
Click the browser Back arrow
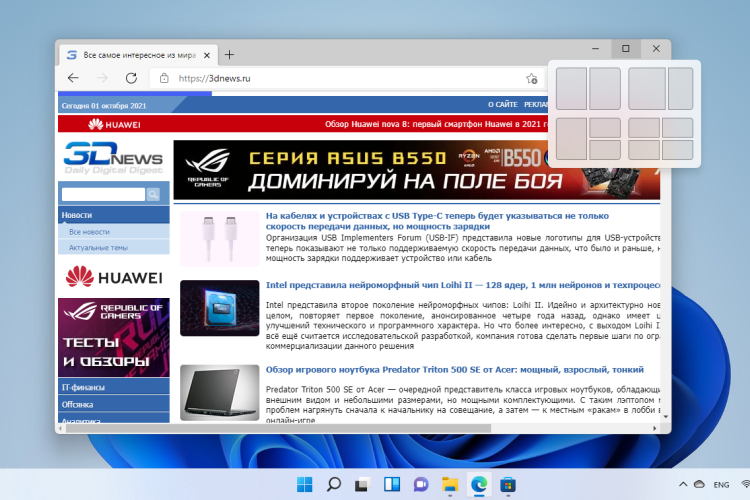click(x=73, y=78)
